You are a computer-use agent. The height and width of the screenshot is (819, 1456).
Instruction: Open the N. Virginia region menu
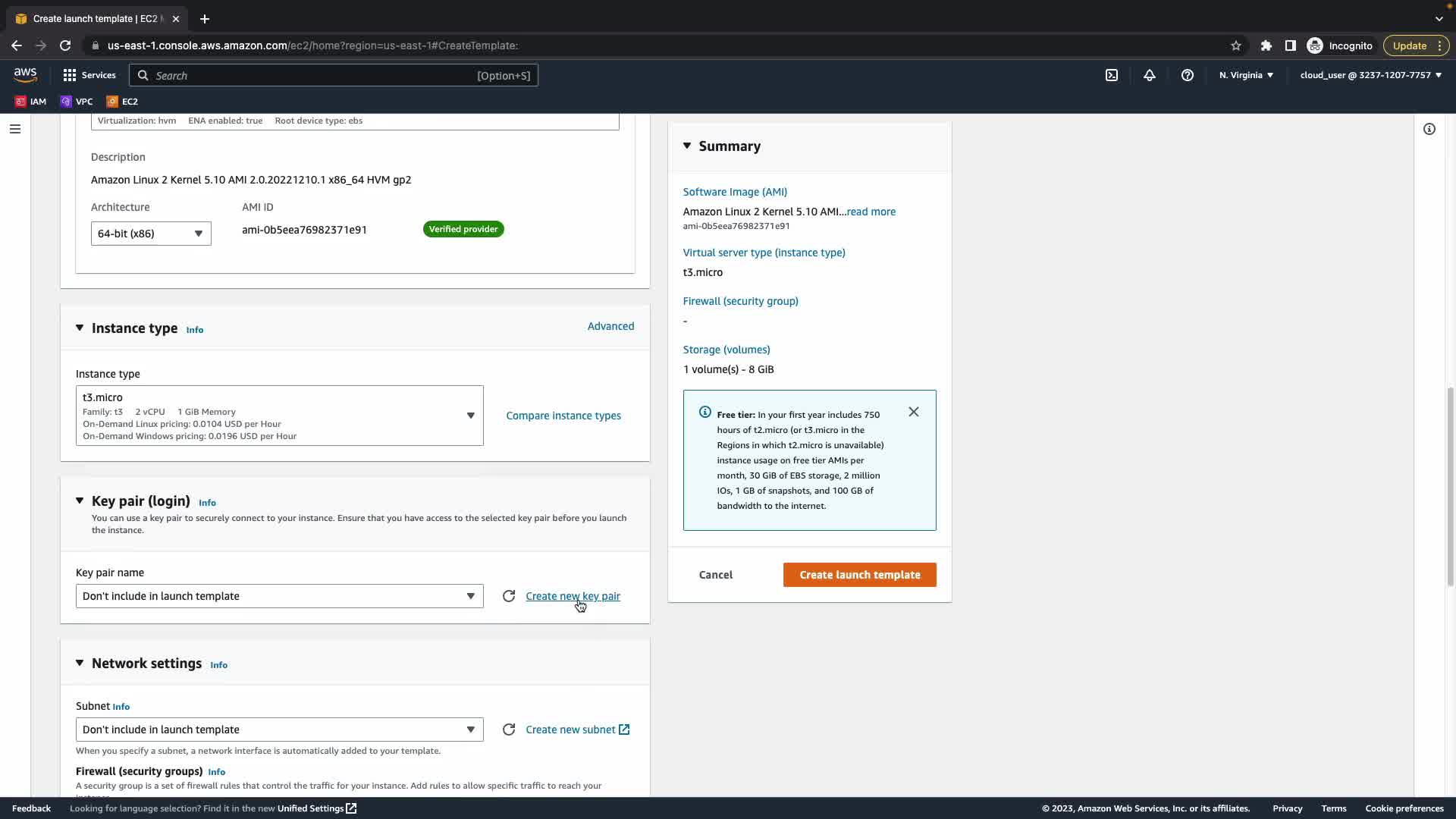pos(1246,75)
